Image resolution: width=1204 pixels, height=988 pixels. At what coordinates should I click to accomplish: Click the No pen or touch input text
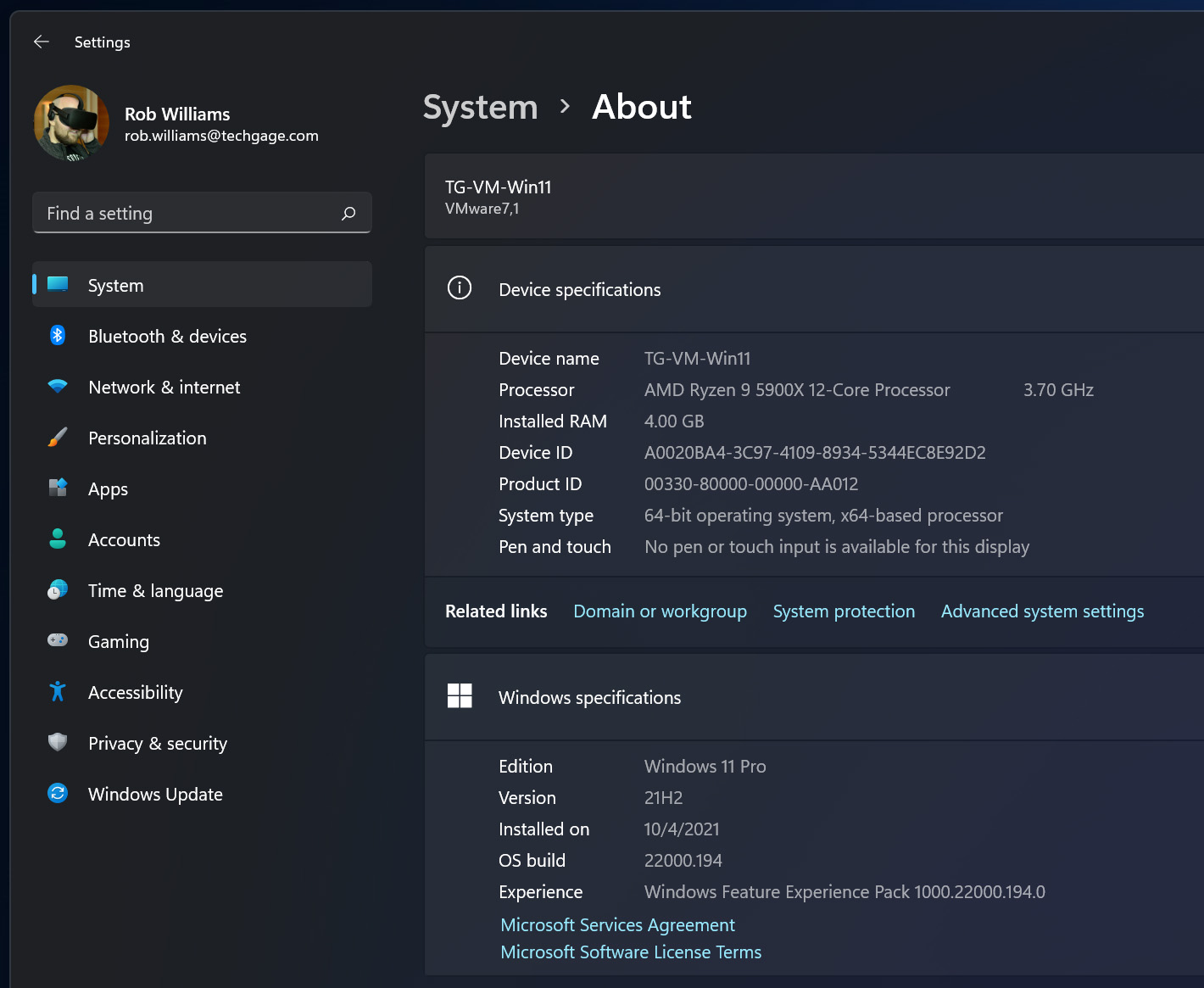[x=837, y=547]
